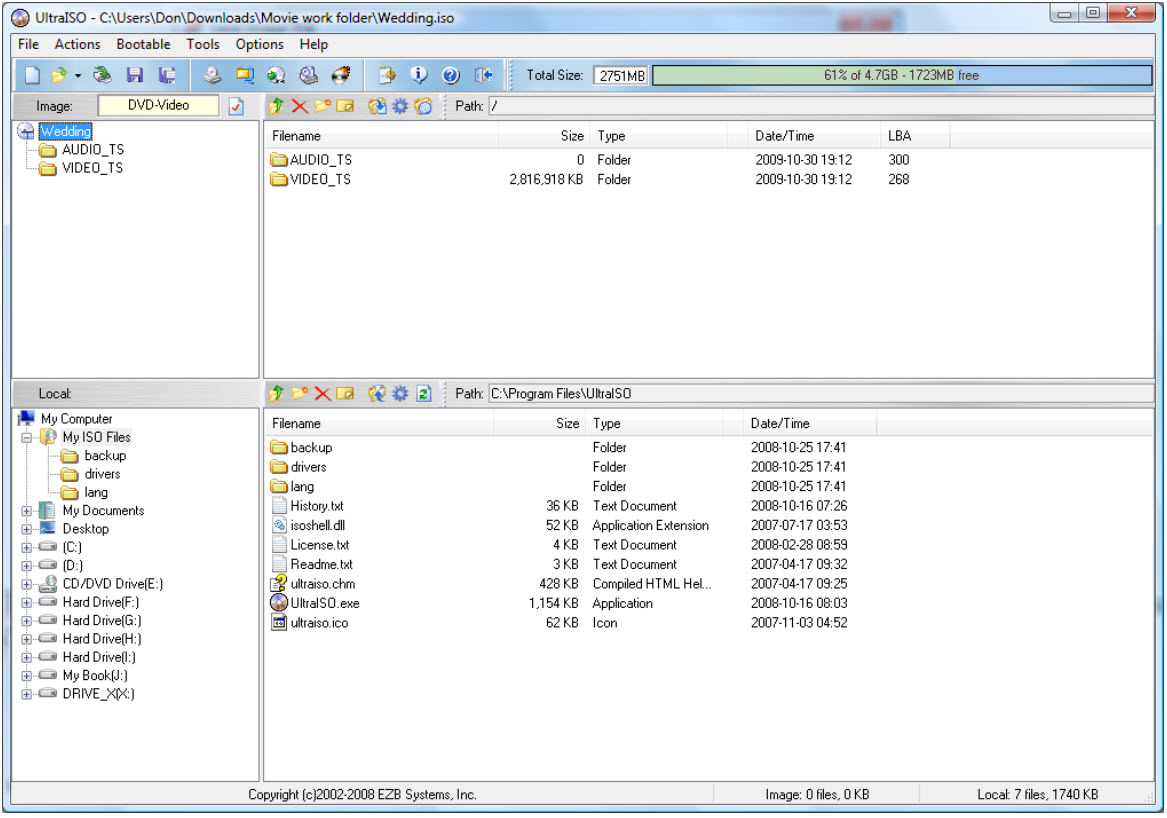The width and height of the screenshot is (1167, 818).
Task: Open the Help menu
Action: click(x=314, y=45)
